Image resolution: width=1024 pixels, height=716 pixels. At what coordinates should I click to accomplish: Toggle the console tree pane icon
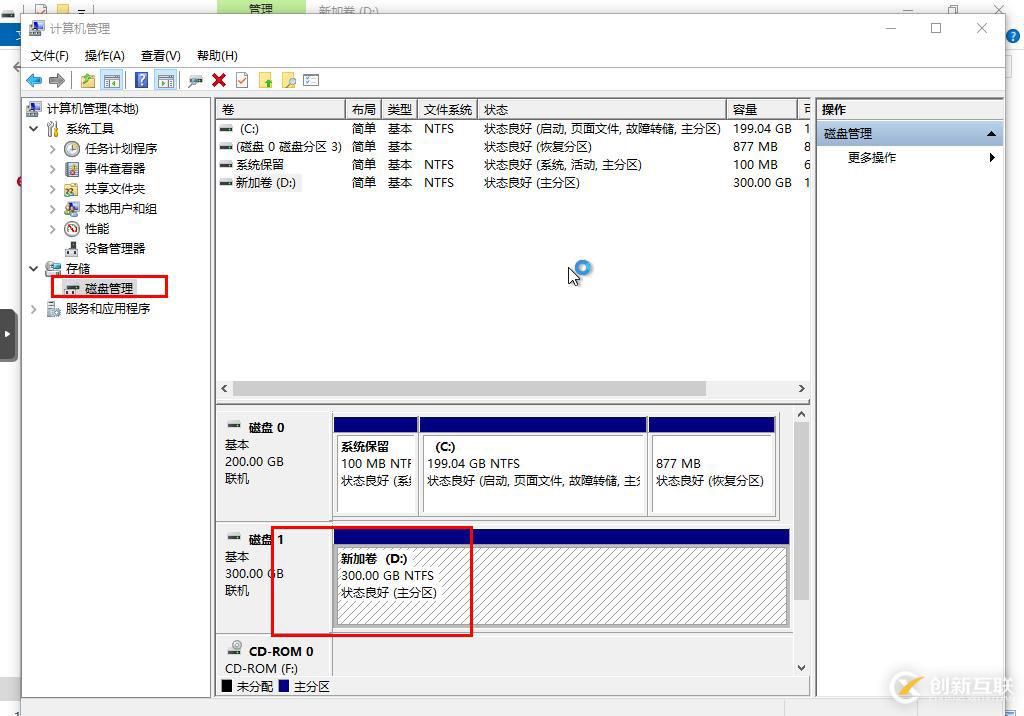110,80
